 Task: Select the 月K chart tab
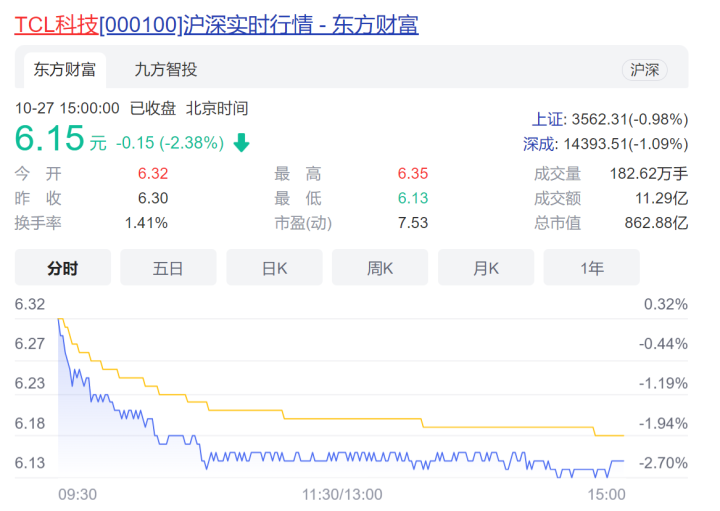tap(486, 268)
